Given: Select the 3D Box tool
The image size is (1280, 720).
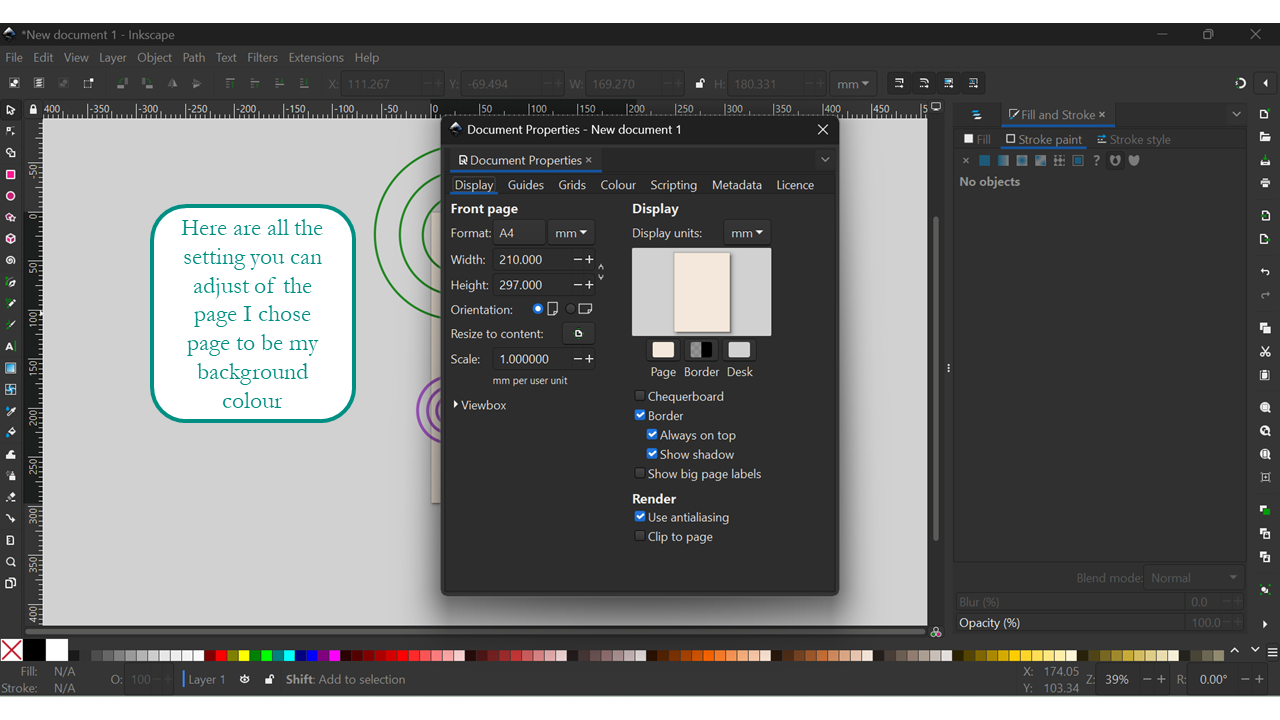Looking at the screenshot, I should click(11, 239).
